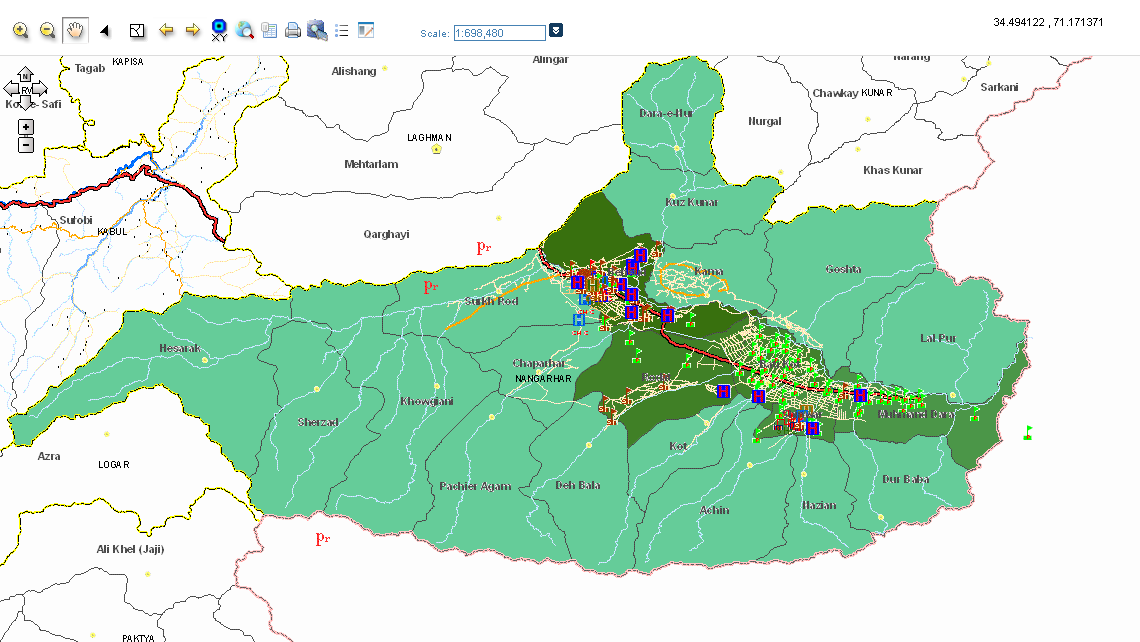Click the RV center of navigation pad
The width and height of the screenshot is (1140, 642).
25,89
